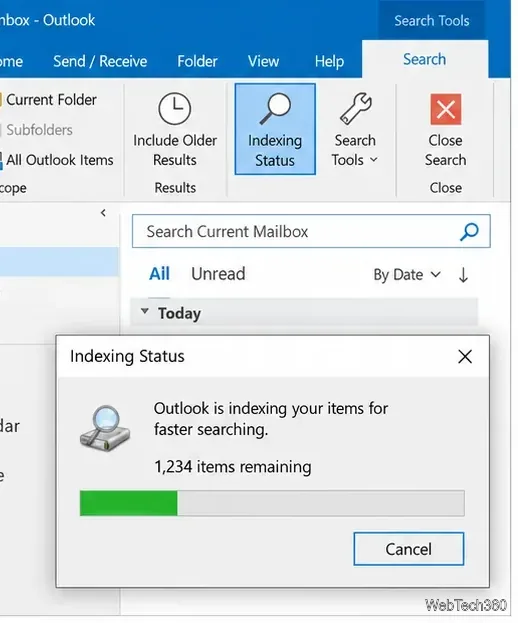Open the Folder ribbon tab
Viewport: 518px width, 623px height.
tap(197, 61)
